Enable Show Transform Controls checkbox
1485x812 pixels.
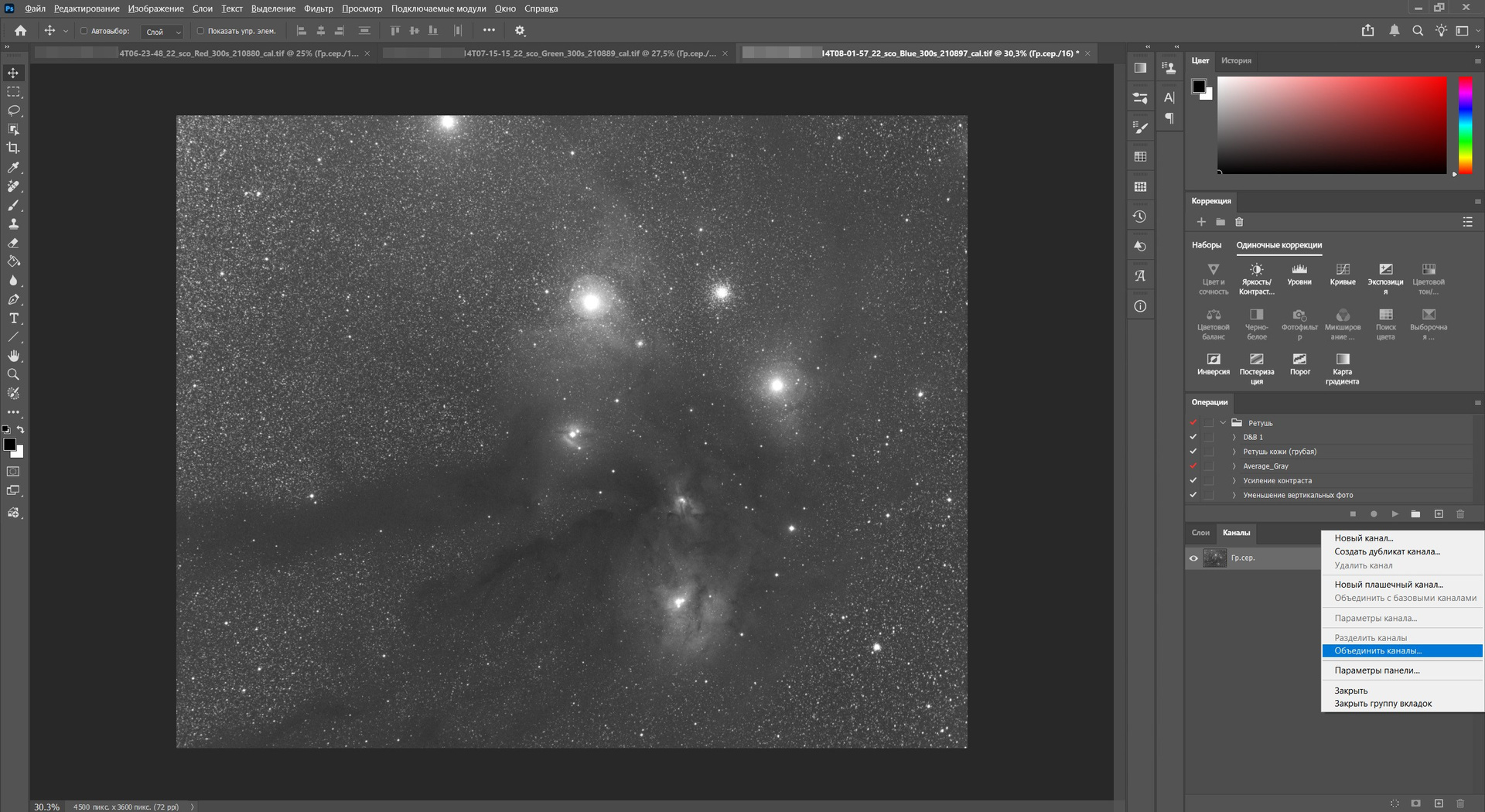(200, 31)
